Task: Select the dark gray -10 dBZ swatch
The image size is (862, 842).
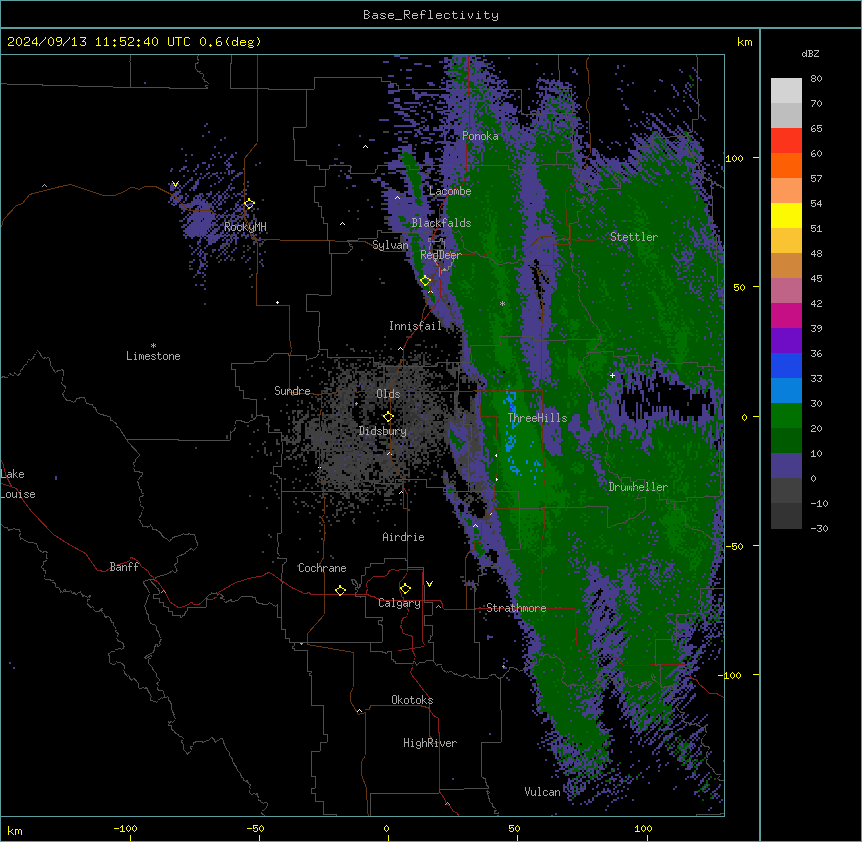Action: (786, 516)
